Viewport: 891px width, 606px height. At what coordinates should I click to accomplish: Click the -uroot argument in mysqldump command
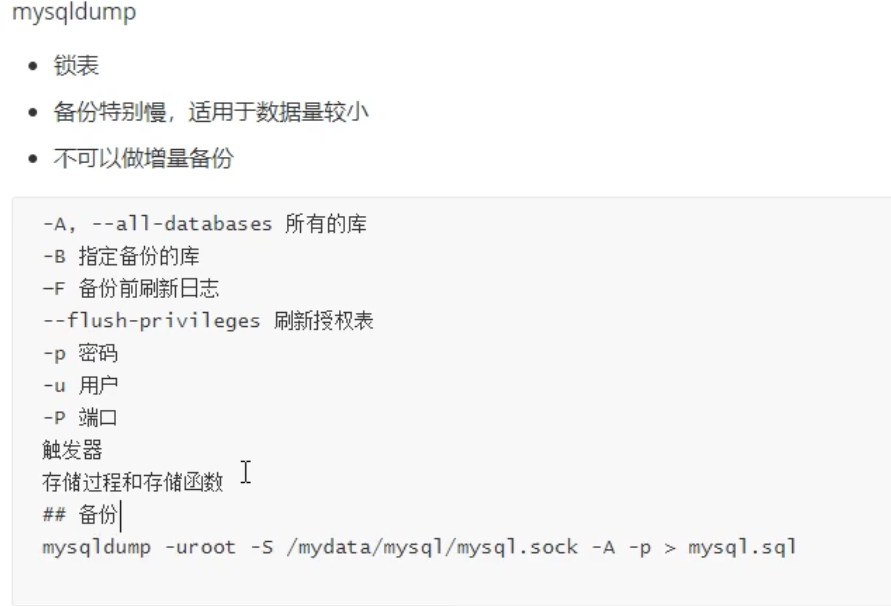tap(160, 549)
